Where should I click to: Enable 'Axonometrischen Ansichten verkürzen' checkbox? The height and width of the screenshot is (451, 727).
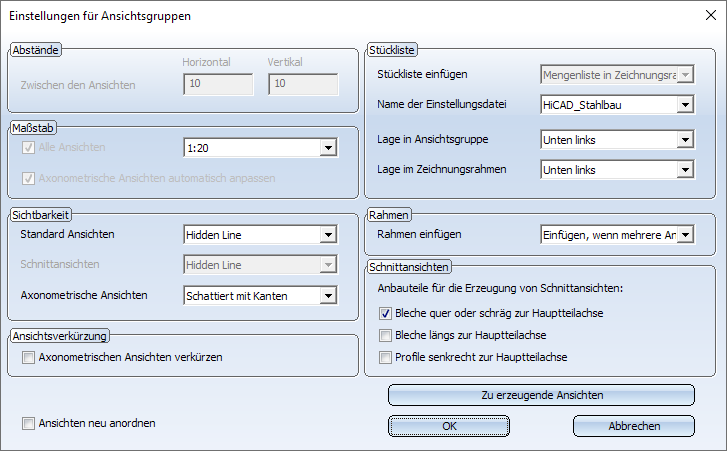coord(29,357)
